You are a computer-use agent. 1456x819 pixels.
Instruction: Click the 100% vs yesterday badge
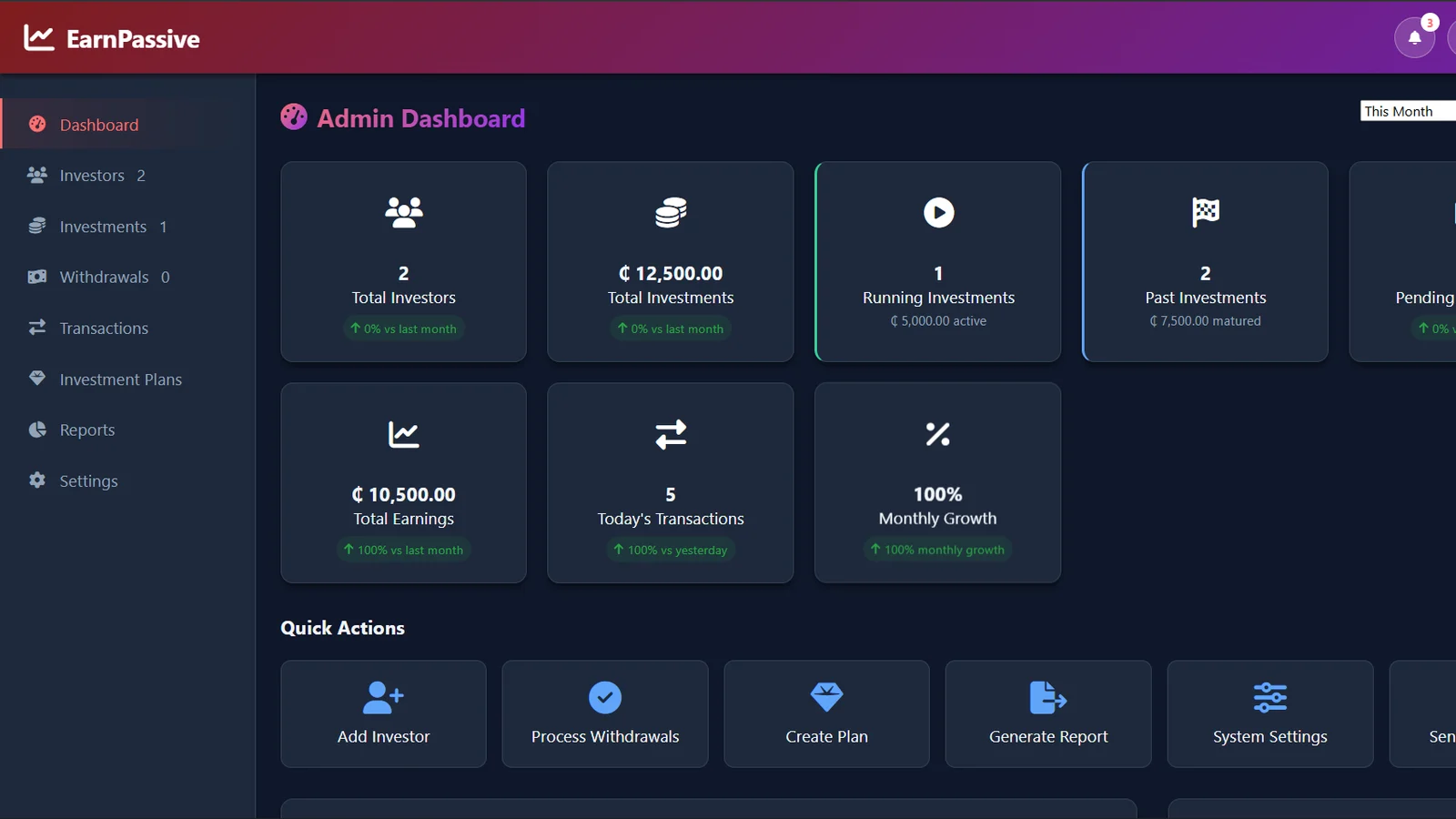(671, 550)
